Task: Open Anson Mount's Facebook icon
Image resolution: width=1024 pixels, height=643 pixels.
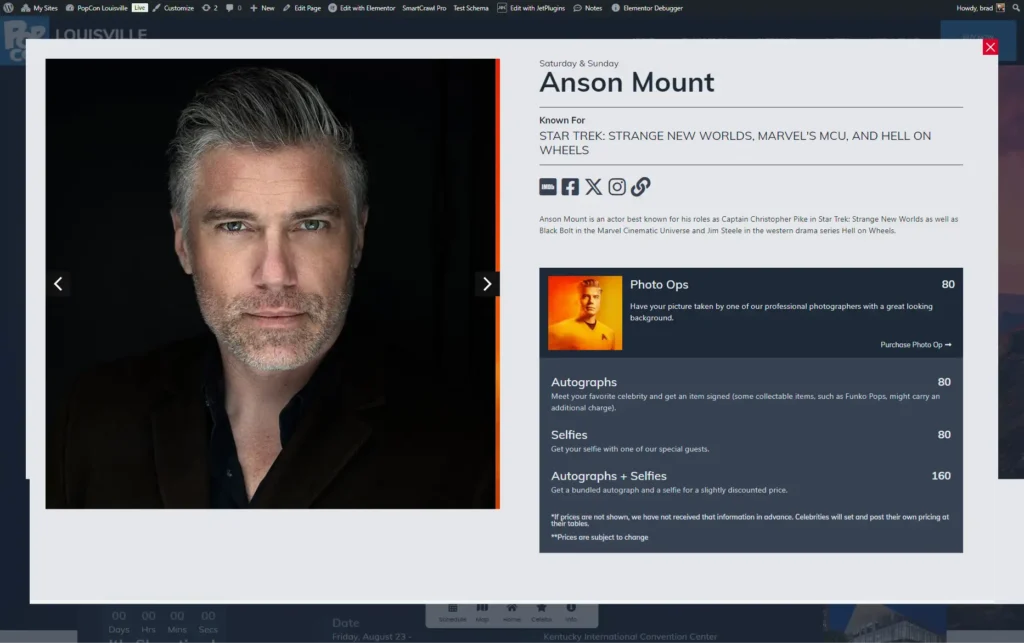Action: click(570, 187)
